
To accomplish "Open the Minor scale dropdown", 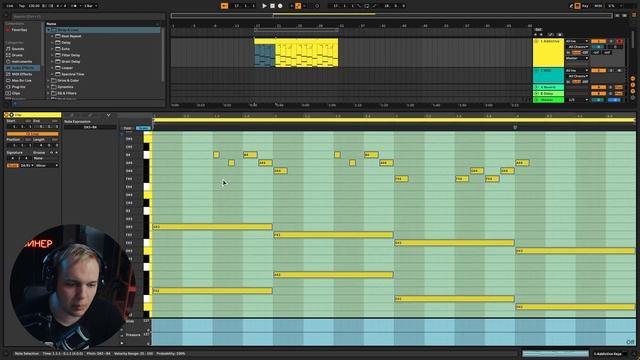I will [x=47, y=165].
